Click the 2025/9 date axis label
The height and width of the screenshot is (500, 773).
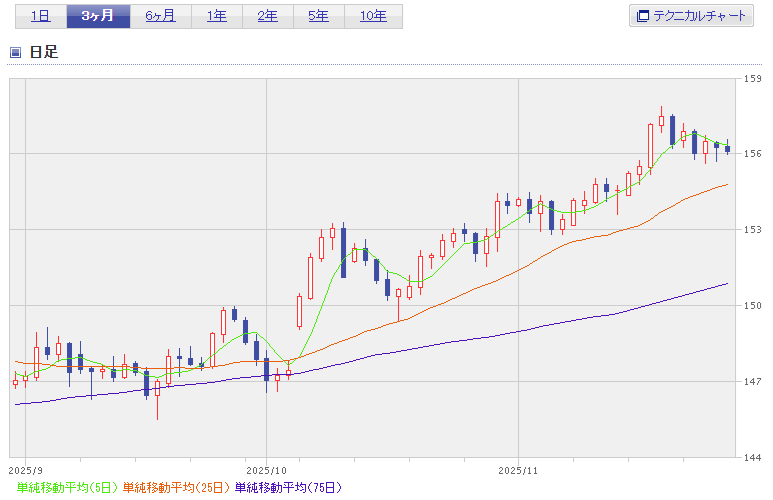click(26, 470)
